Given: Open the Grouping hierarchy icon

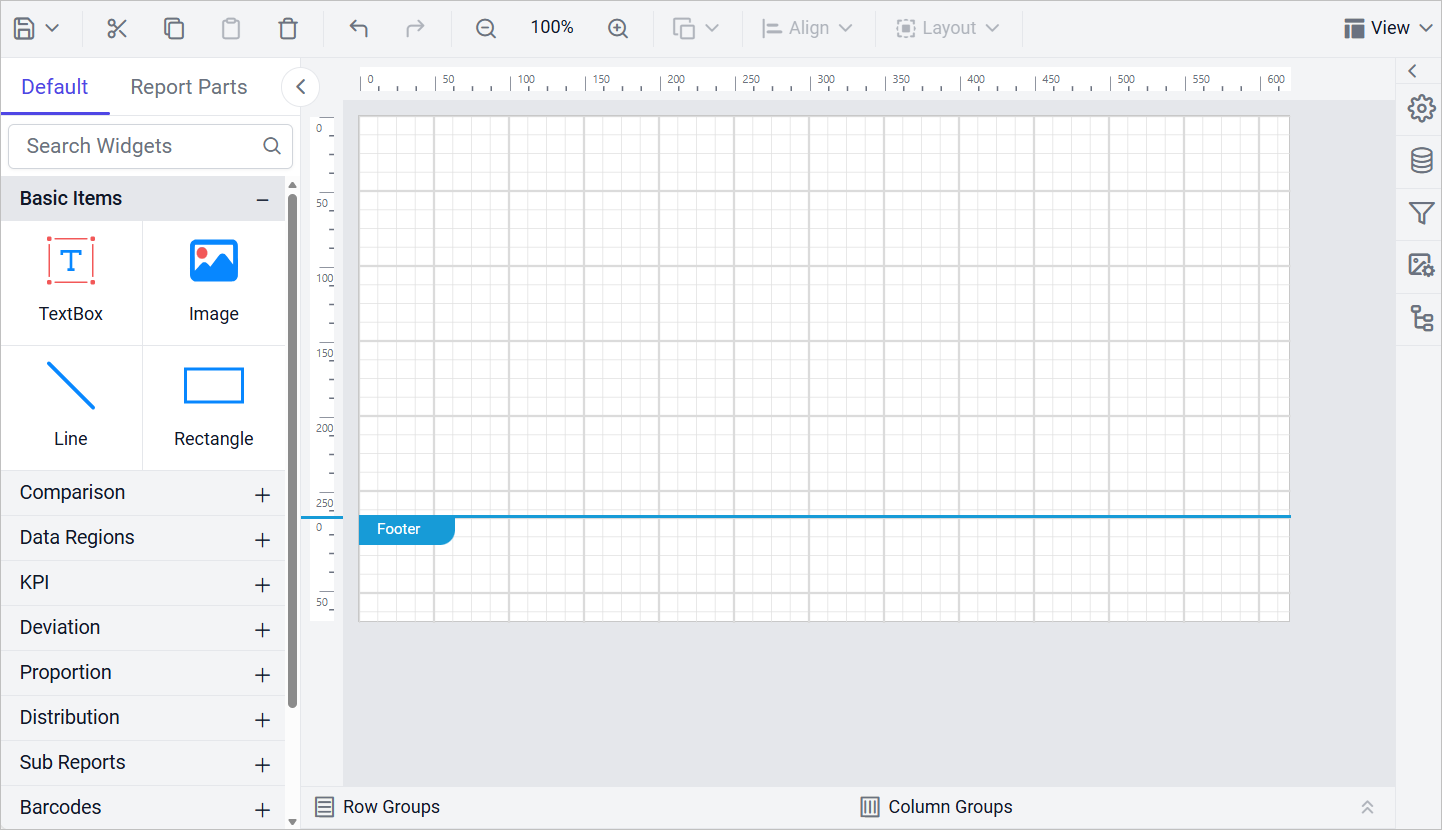Looking at the screenshot, I should point(1421,318).
